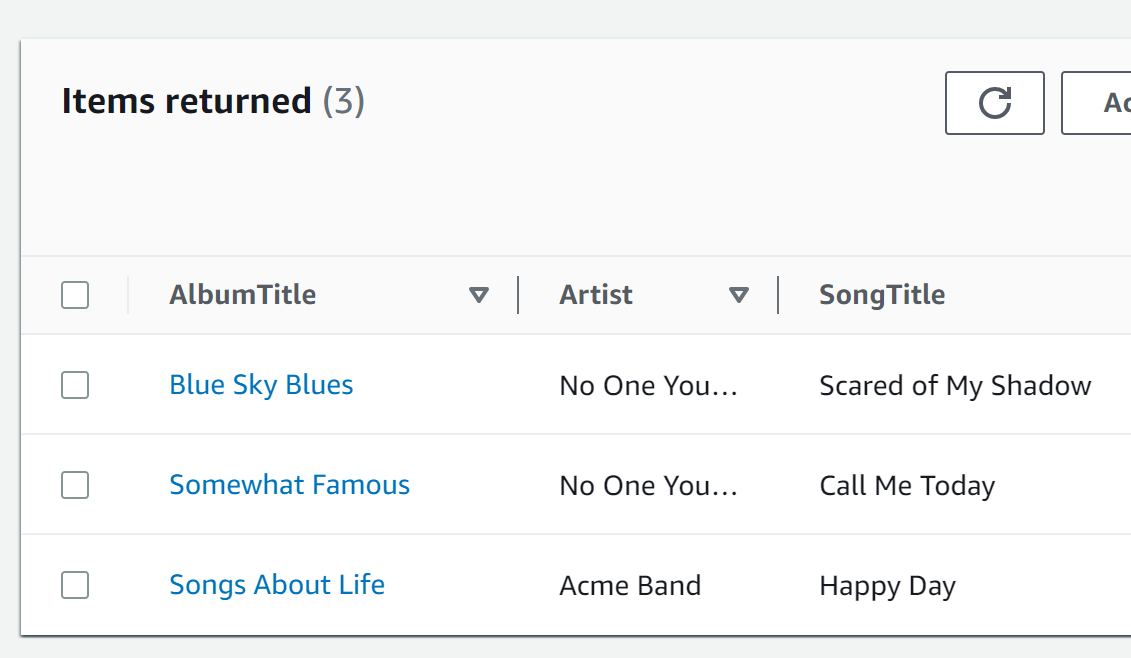Click the Artist column header label
The height and width of the screenshot is (658, 1131).
[596, 294]
